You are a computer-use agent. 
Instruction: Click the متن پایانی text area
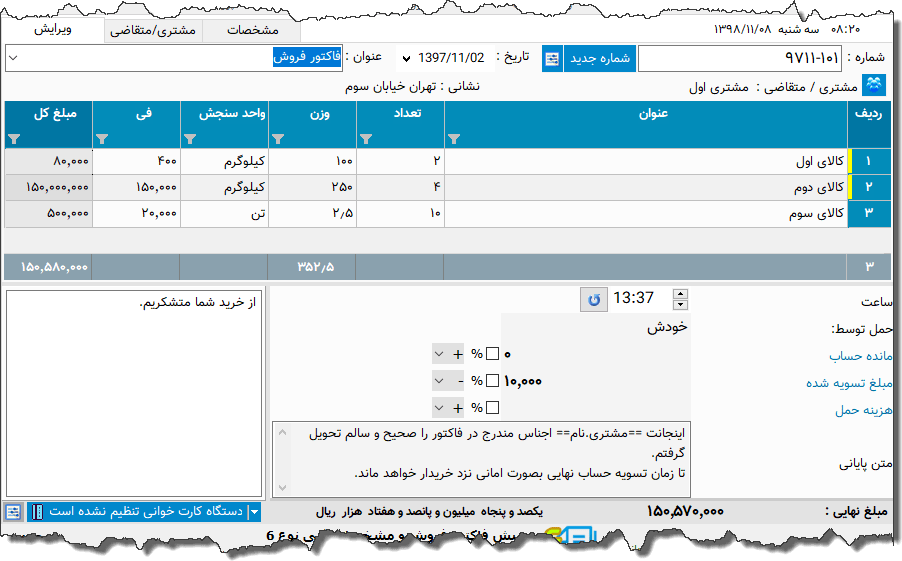pyautogui.click(x=481, y=459)
